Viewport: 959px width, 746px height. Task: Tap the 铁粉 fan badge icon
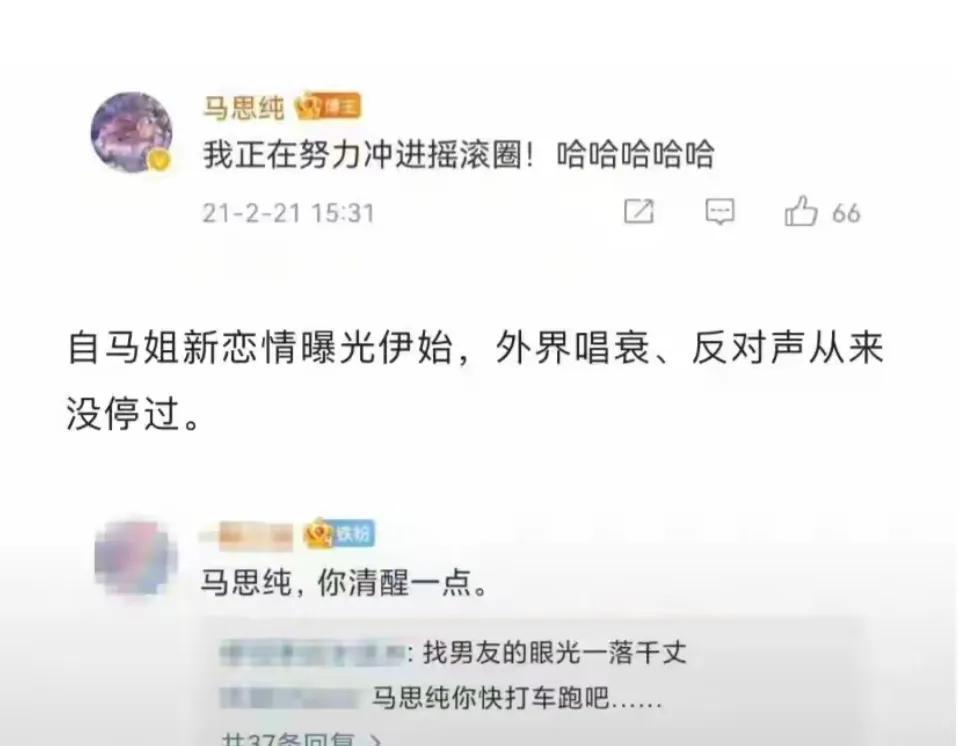coord(339,534)
